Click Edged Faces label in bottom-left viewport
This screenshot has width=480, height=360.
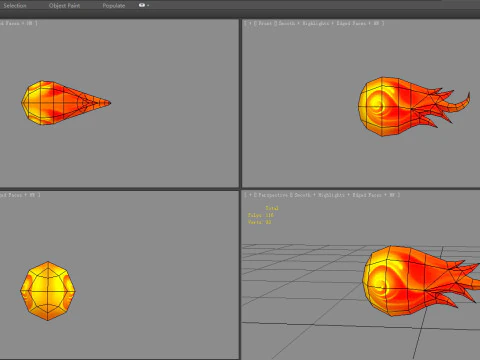(x=11, y=195)
